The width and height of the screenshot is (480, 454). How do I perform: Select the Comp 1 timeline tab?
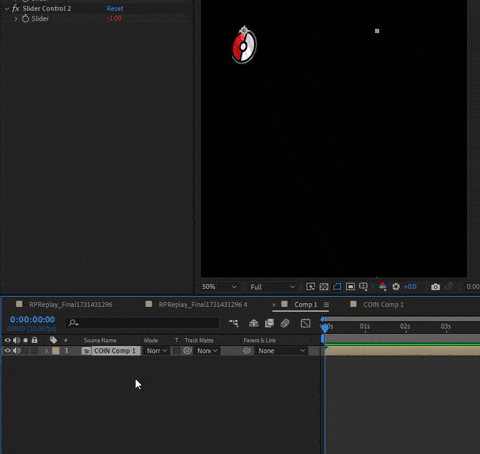(305, 304)
